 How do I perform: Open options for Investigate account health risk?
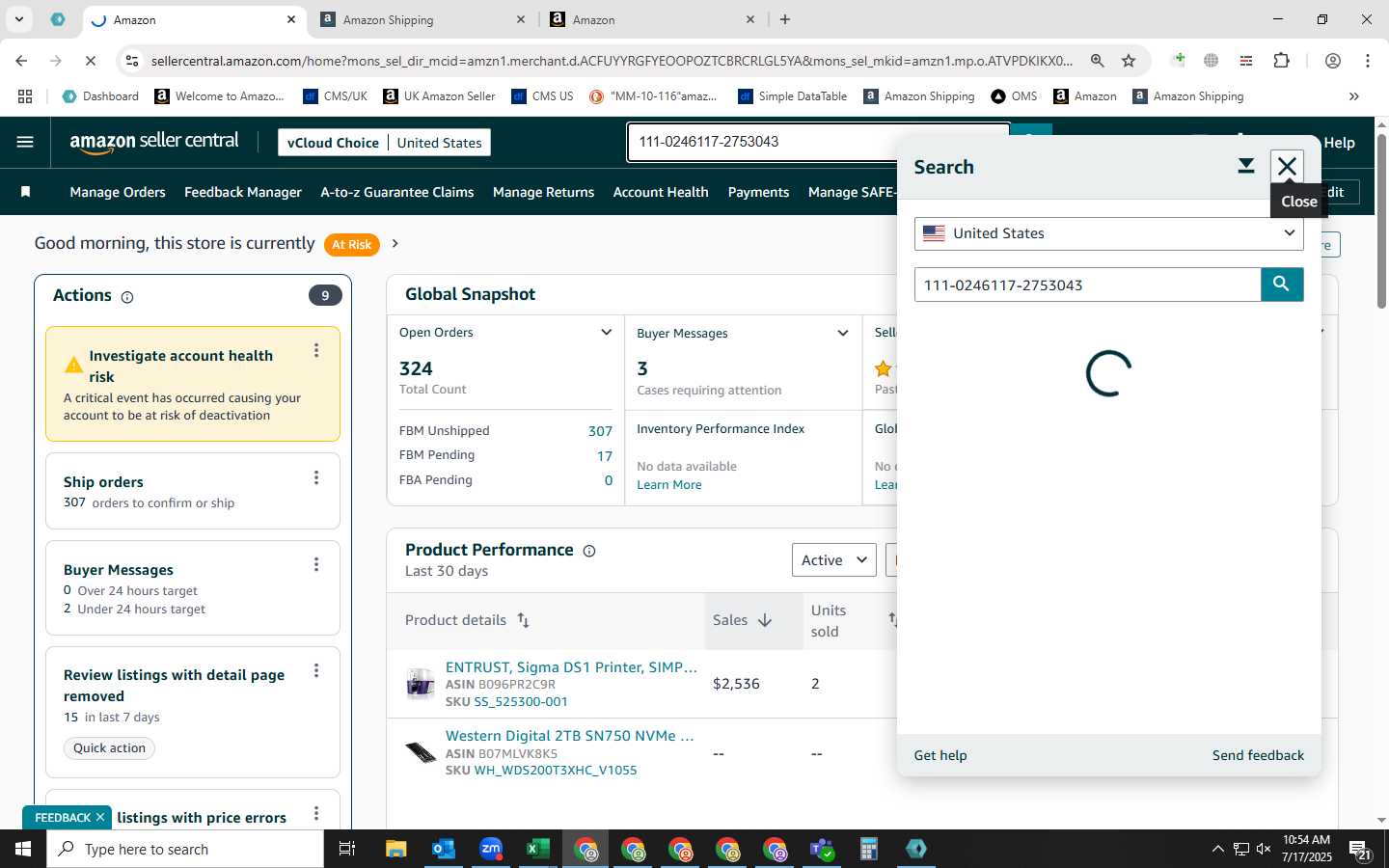[316, 351]
